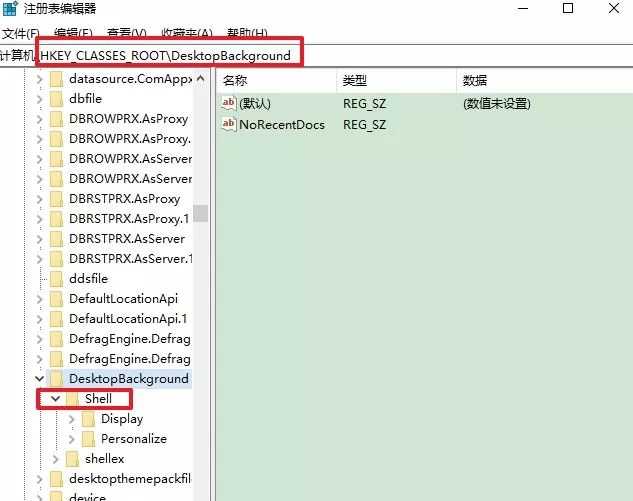
Task: Expand the desktopthemepackfil key
Action: (39, 479)
